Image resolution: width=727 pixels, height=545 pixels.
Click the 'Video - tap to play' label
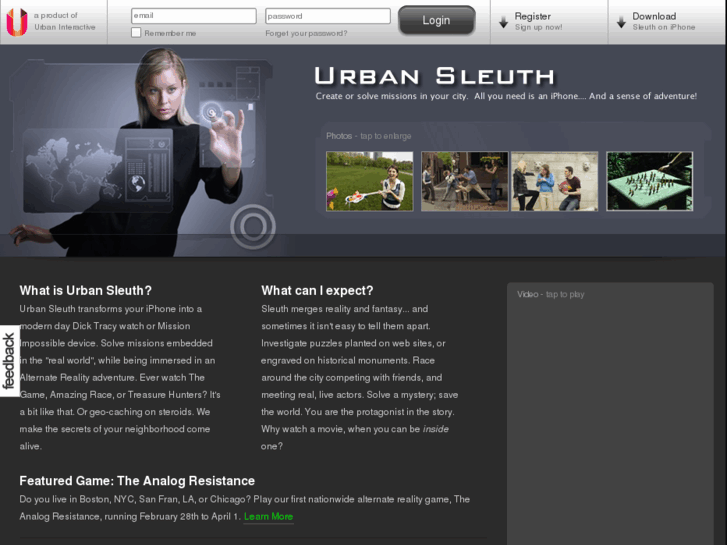point(551,294)
